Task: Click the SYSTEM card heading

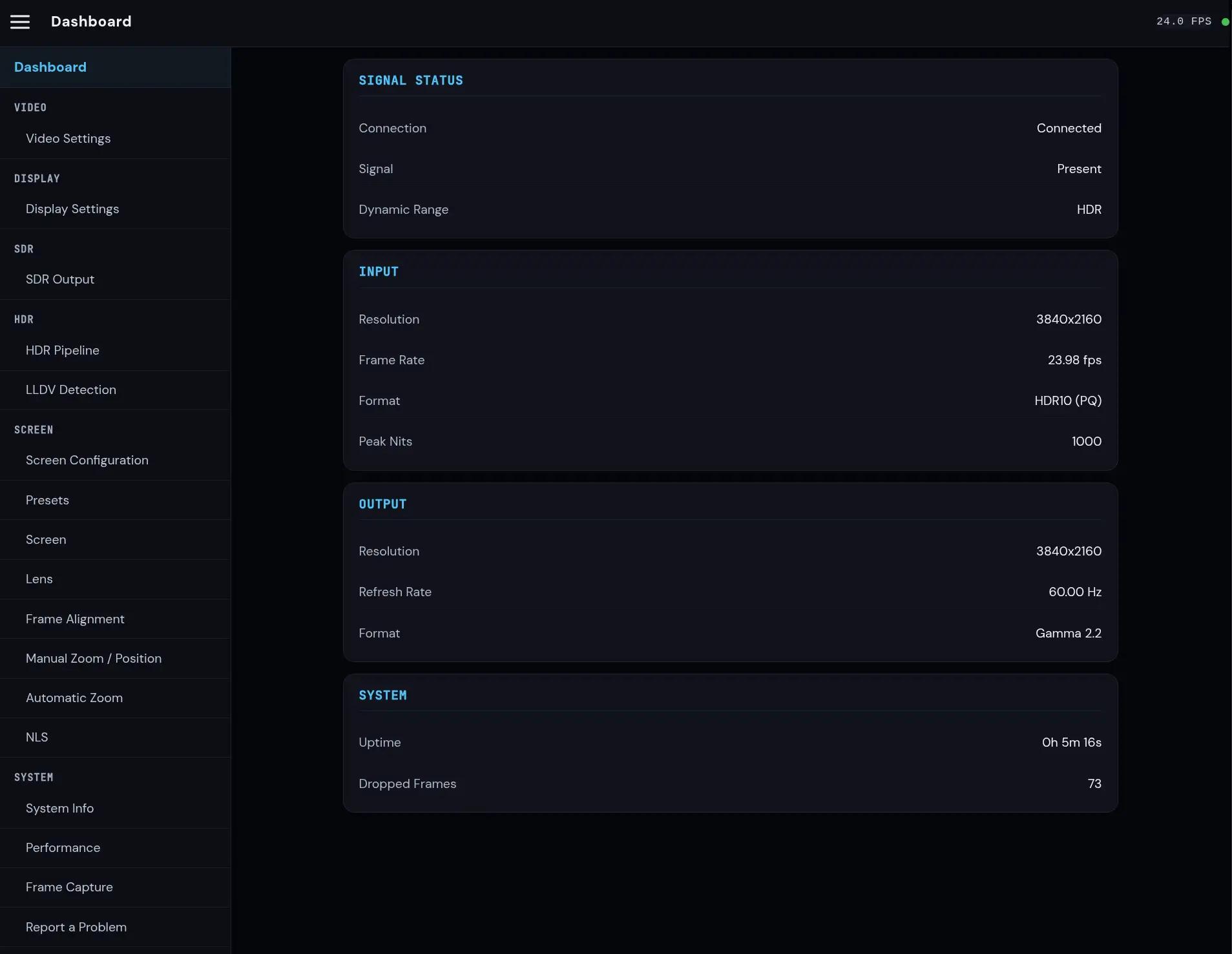Action: [382, 696]
